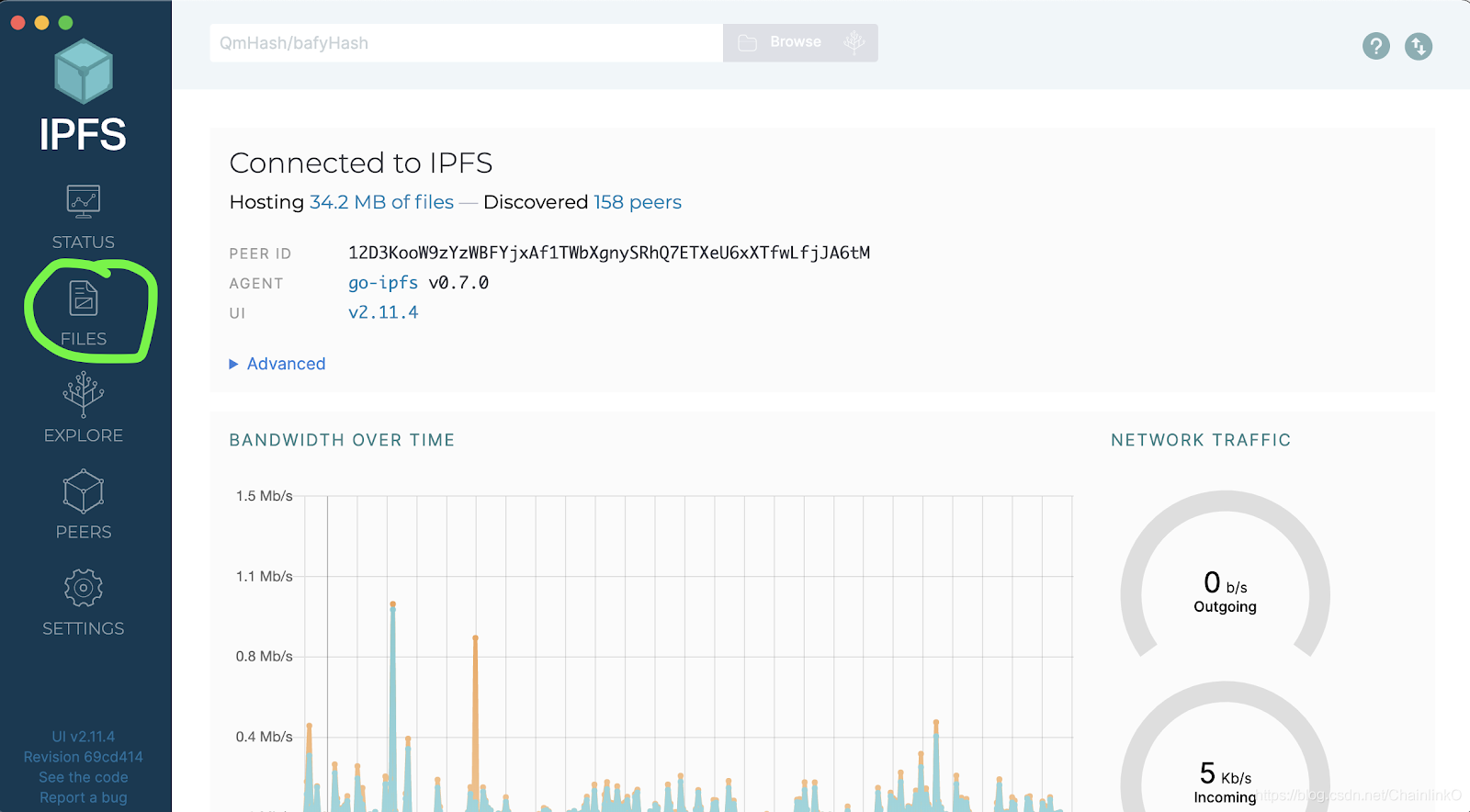Open the Files page icon
The image size is (1470, 812).
click(x=84, y=299)
